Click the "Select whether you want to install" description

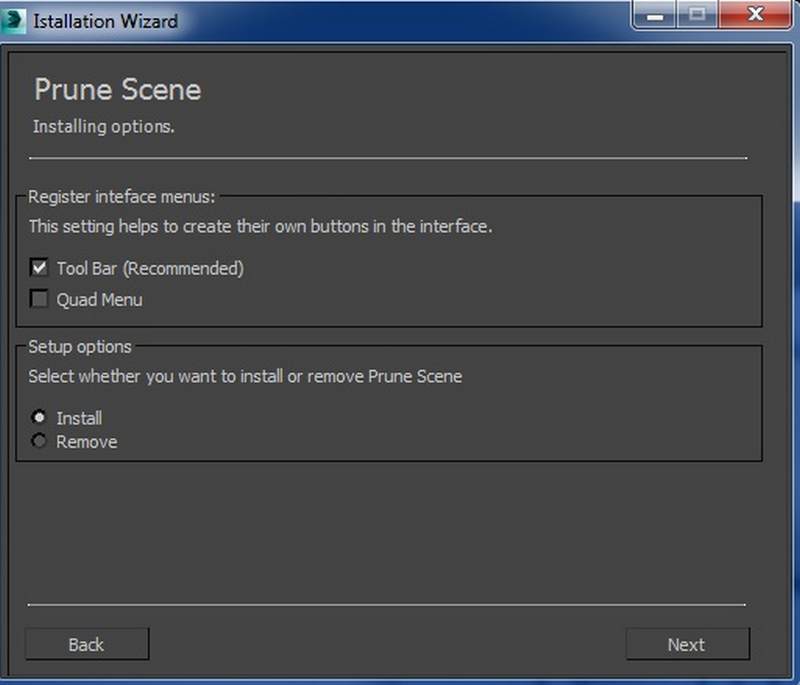(245, 376)
